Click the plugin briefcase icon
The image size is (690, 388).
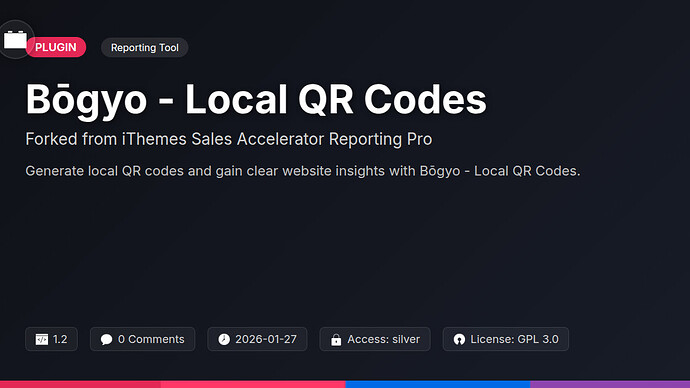[15, 40]
